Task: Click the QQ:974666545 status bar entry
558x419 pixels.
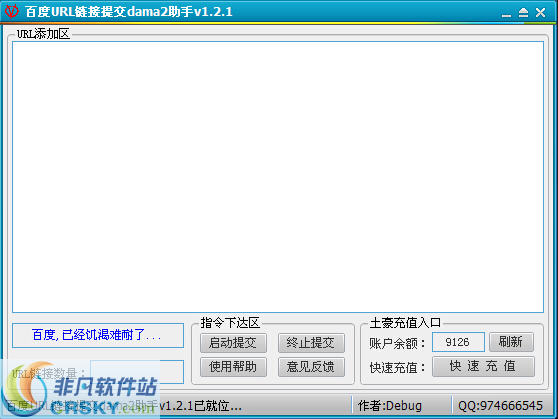Action: 500,405
